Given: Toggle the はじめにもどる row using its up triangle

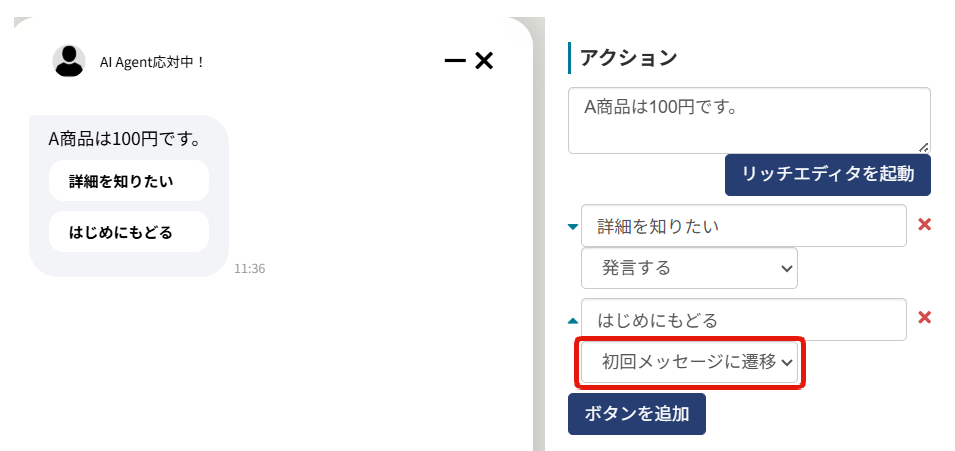Looking at the screenshot, I should [x=573, y=320].
